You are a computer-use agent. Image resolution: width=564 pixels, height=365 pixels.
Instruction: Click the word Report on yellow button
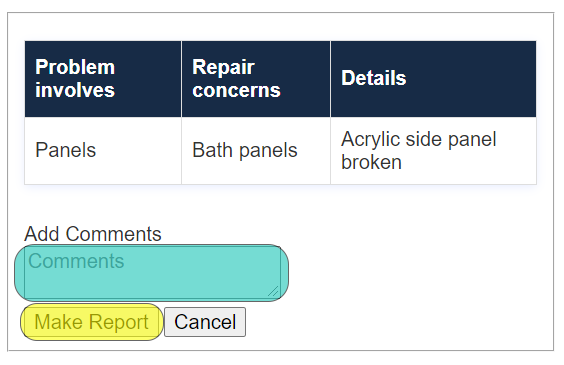click(119, 322)
